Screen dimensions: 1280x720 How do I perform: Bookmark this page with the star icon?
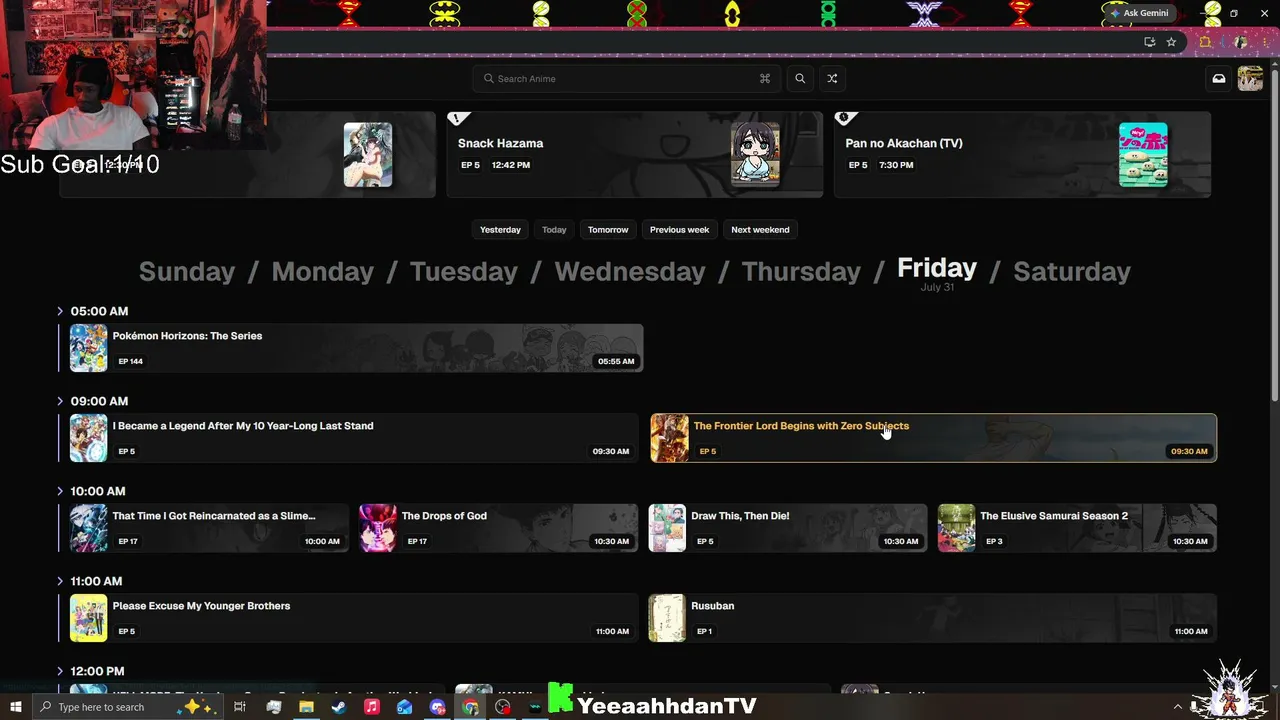tap(1171, 42)
